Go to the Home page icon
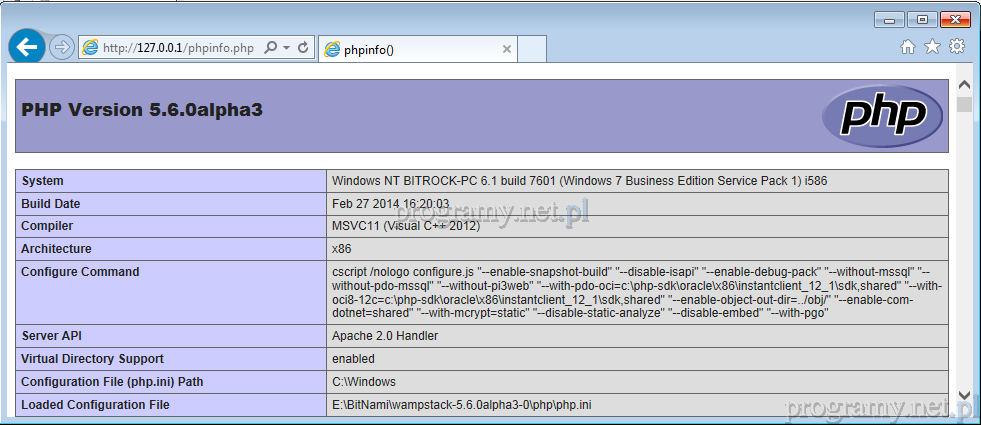Viewport: 981px width, 425px height. (x=908, y=46)
